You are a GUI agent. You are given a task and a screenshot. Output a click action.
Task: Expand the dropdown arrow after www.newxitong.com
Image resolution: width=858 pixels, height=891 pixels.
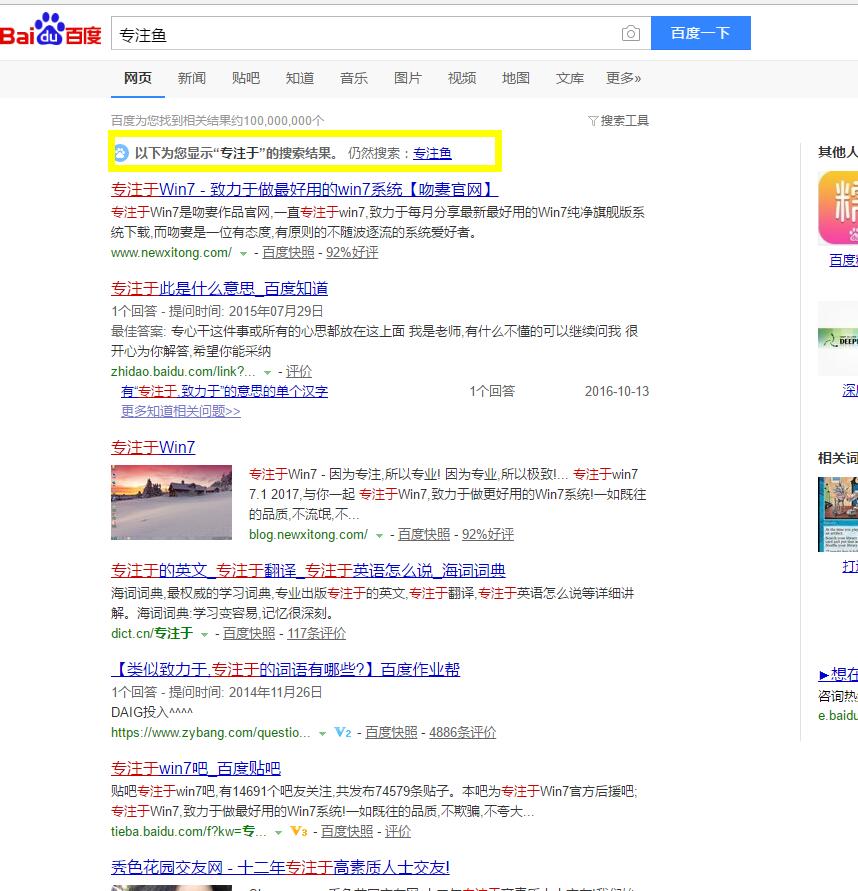pyautogui.click(x=243, y=251)
